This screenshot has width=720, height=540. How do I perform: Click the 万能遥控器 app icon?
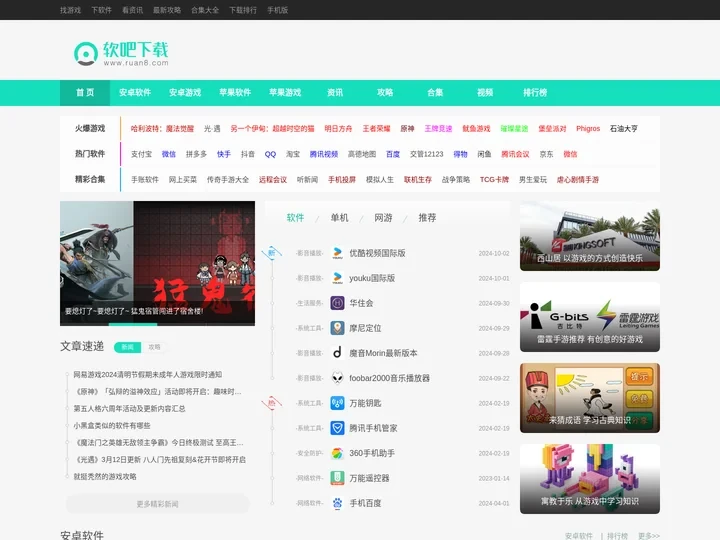pyautogui.click(x=338, y=478)
